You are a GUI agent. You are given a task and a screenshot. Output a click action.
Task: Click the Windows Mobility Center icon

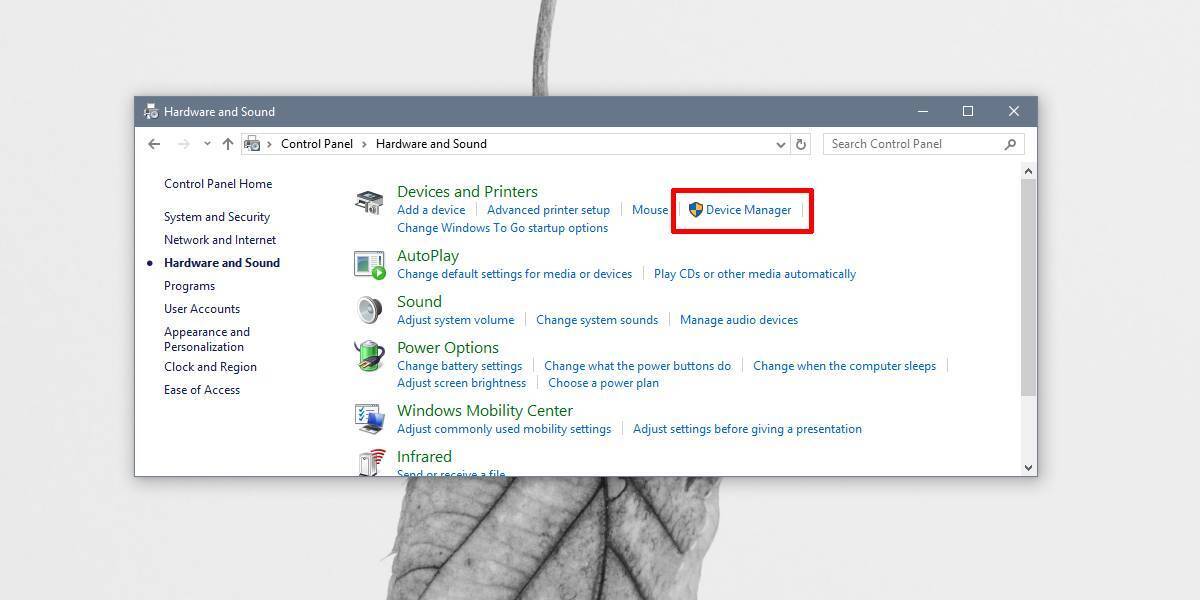click(x=369, y=419)
